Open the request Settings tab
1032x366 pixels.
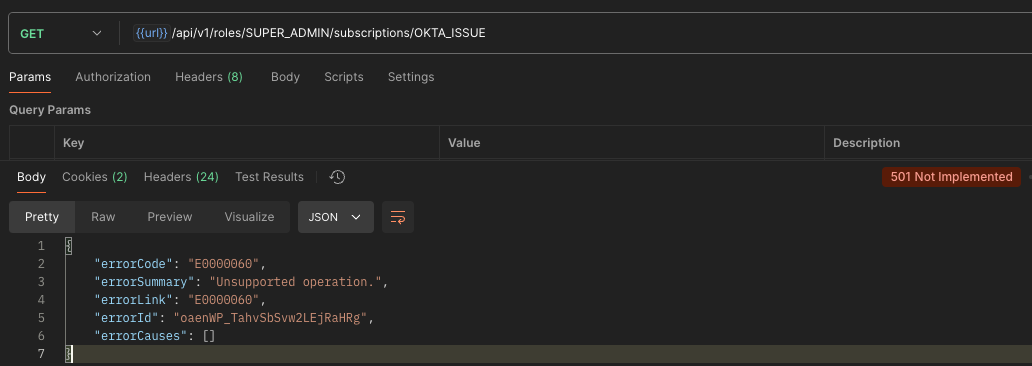pyautogui.click(x=411, y=77)
